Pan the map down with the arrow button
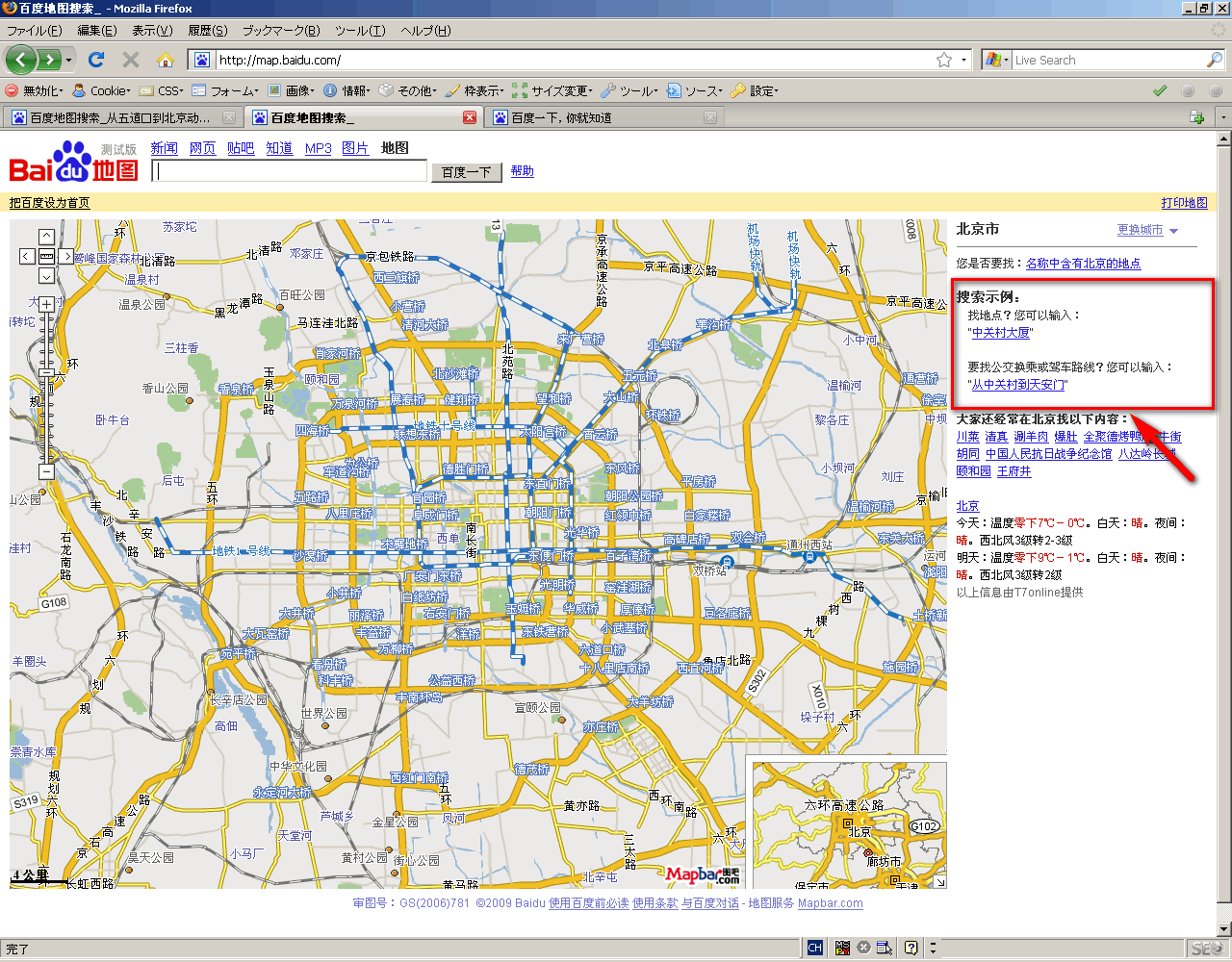 (46, 276)
